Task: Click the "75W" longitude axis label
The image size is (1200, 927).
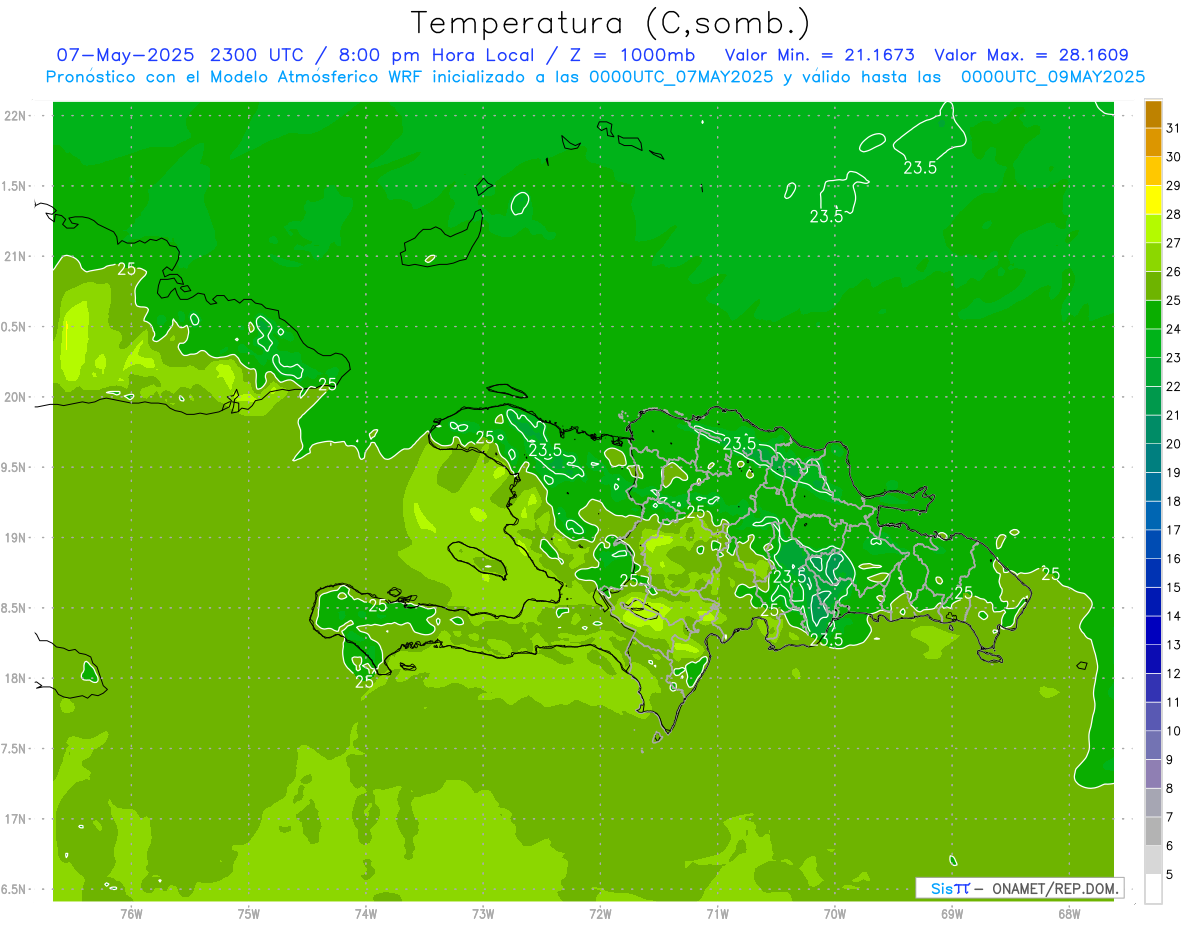Action: [248, 914]
